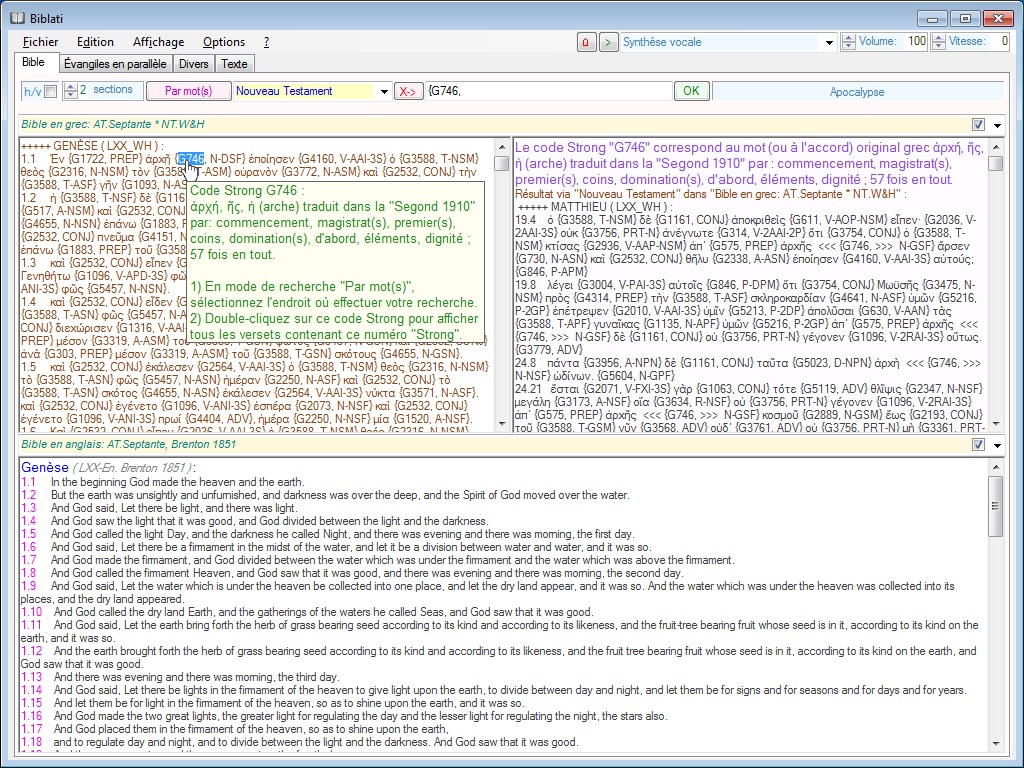The width and height of the screenshot is (1024, 768).
Task: Open the question mark help menu
Action: point(266,42)
